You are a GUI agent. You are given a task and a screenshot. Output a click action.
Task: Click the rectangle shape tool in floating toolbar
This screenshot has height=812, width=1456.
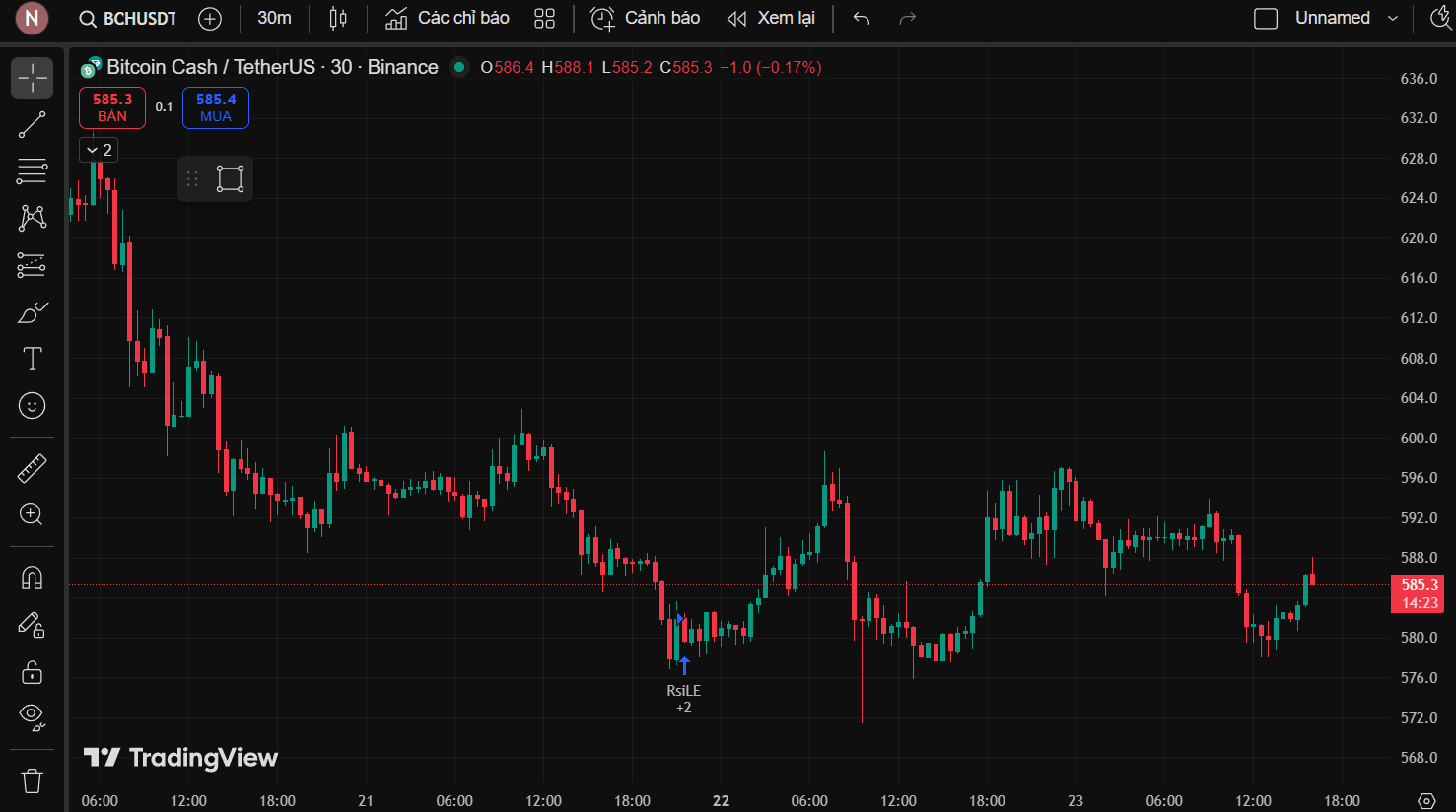coord(230,179)
